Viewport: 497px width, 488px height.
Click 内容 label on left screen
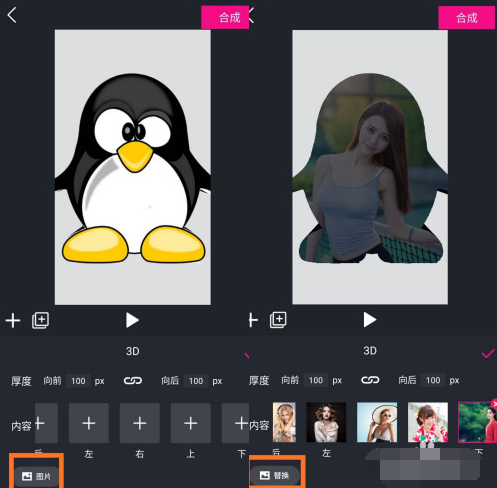21,426
